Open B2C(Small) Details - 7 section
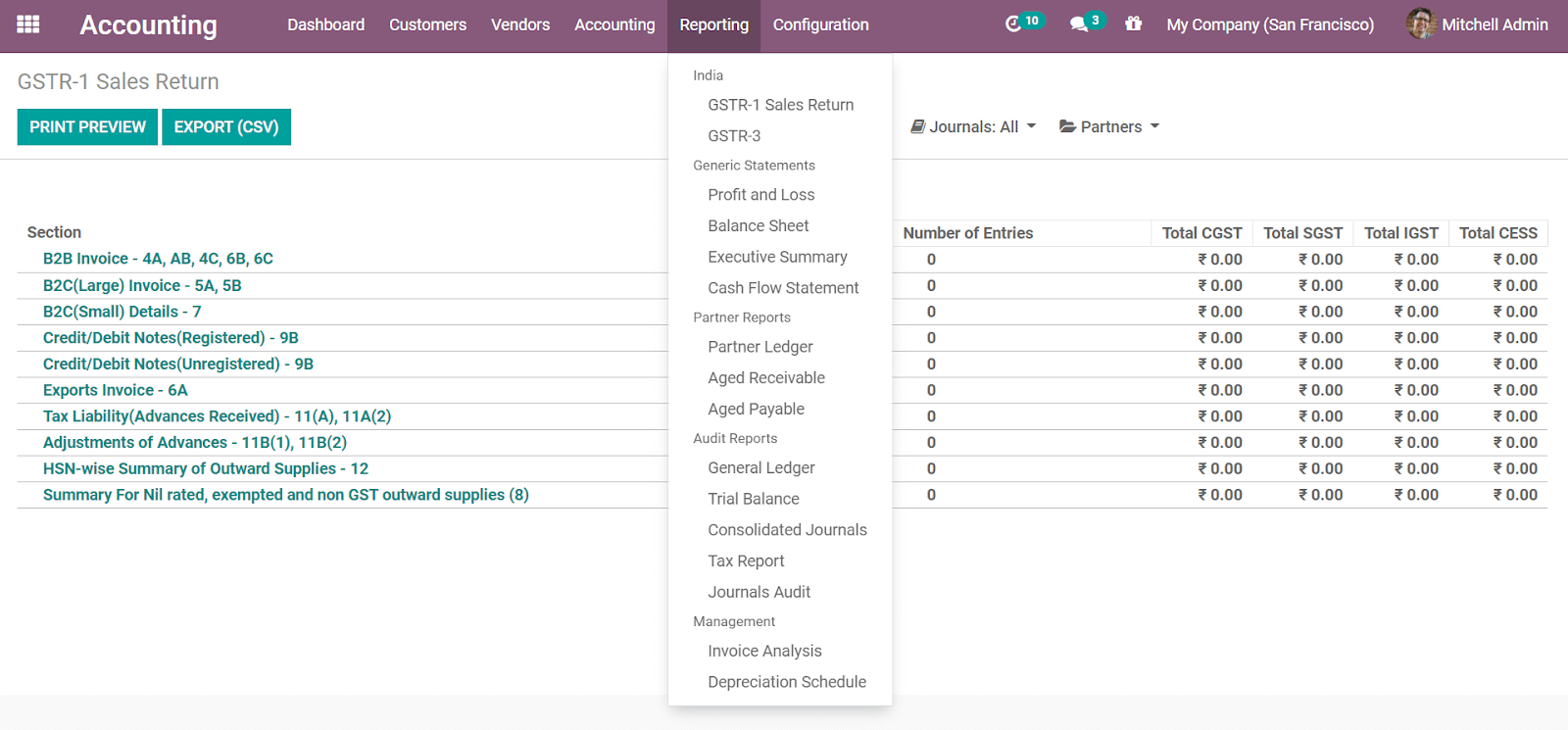 coord(122,312)
